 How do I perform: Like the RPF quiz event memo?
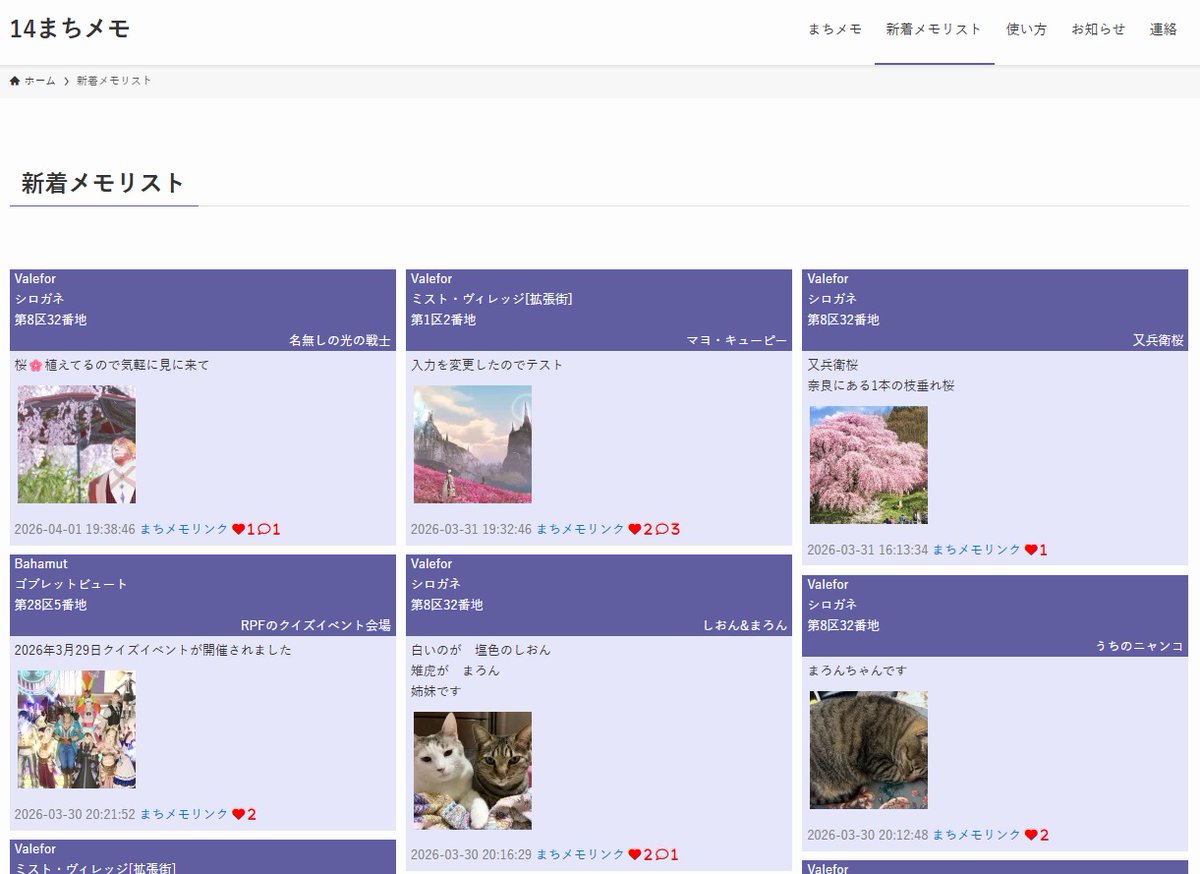[x=238, y=813]
